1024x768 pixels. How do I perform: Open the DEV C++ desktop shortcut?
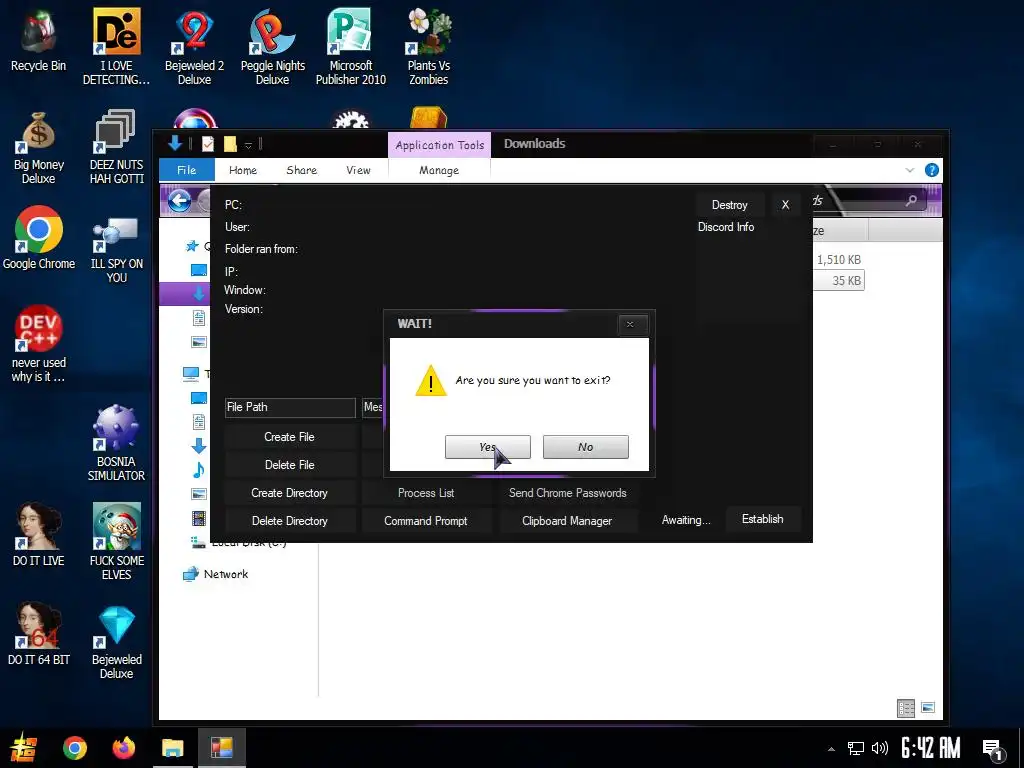[x=39, y=344]
